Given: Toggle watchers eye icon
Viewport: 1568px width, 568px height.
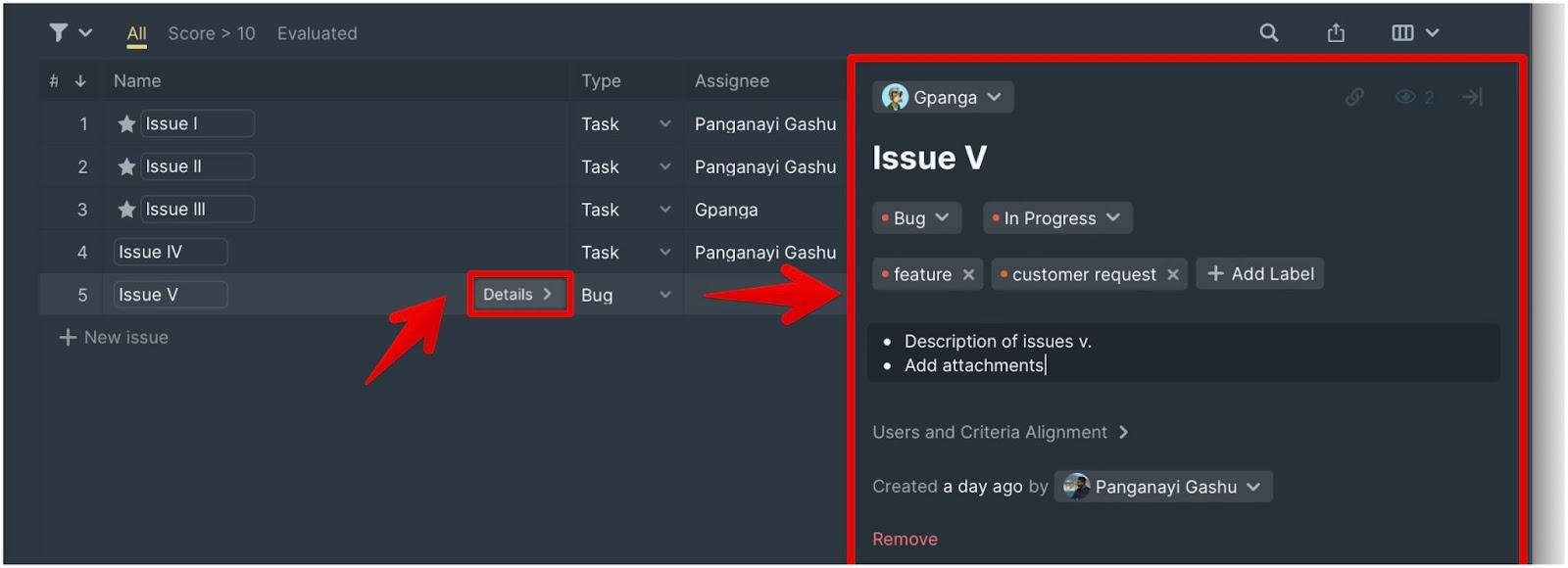Looking at the screenshot, I should (1405, 96).
